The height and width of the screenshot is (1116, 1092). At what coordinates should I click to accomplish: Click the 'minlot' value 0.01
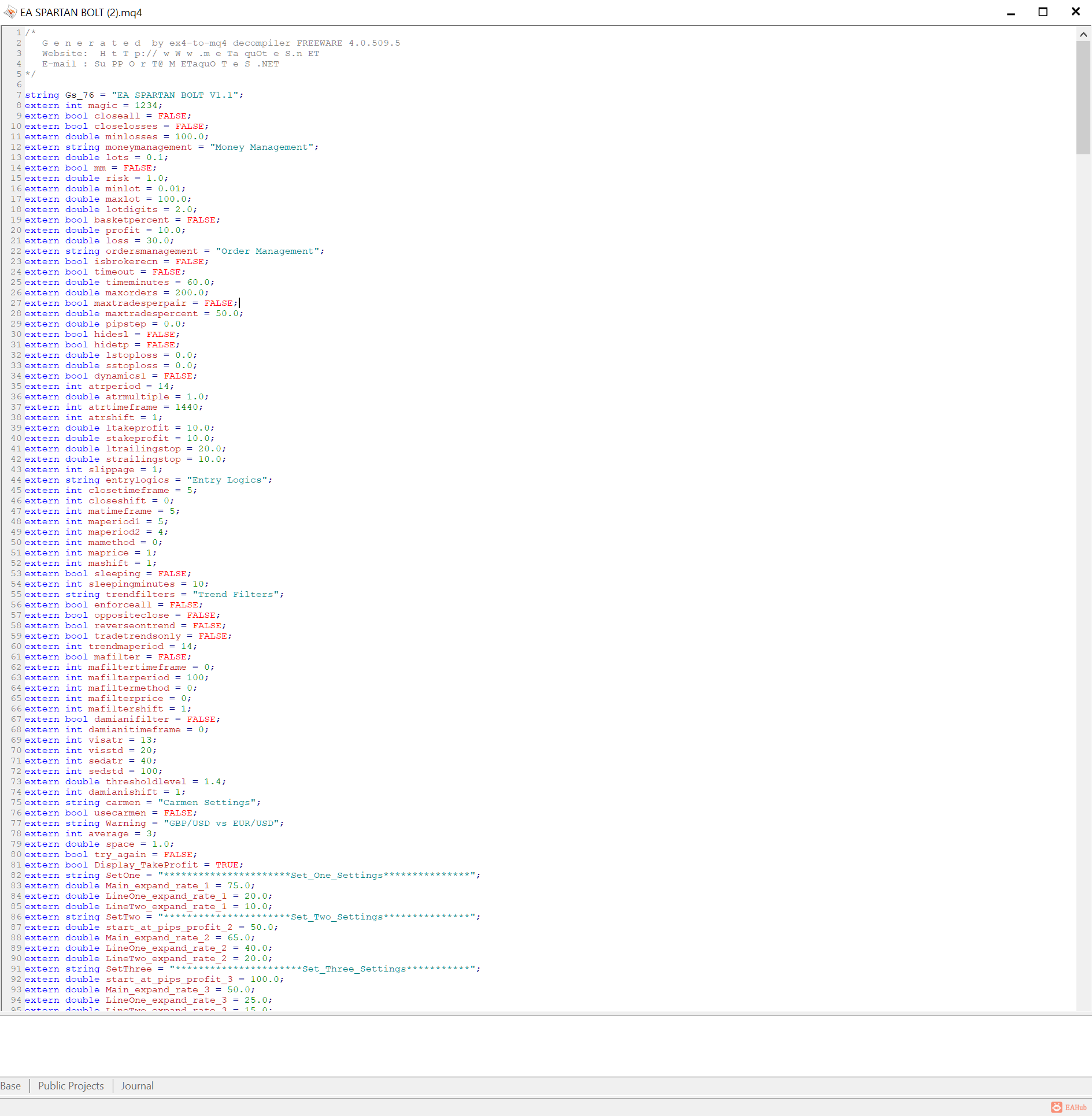coord(169,189)
